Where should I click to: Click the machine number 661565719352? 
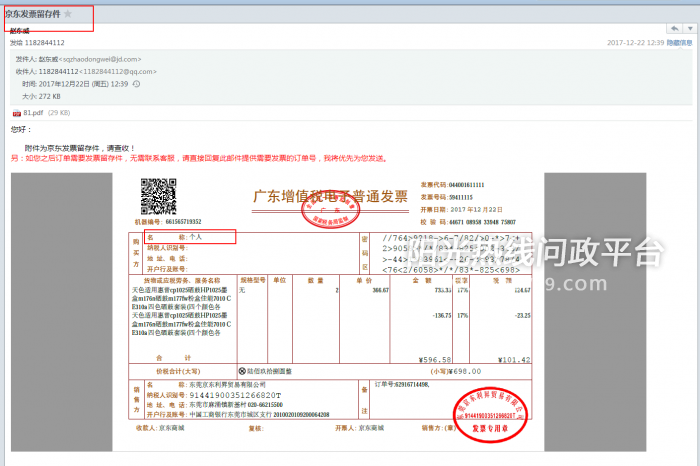[183, 222]
